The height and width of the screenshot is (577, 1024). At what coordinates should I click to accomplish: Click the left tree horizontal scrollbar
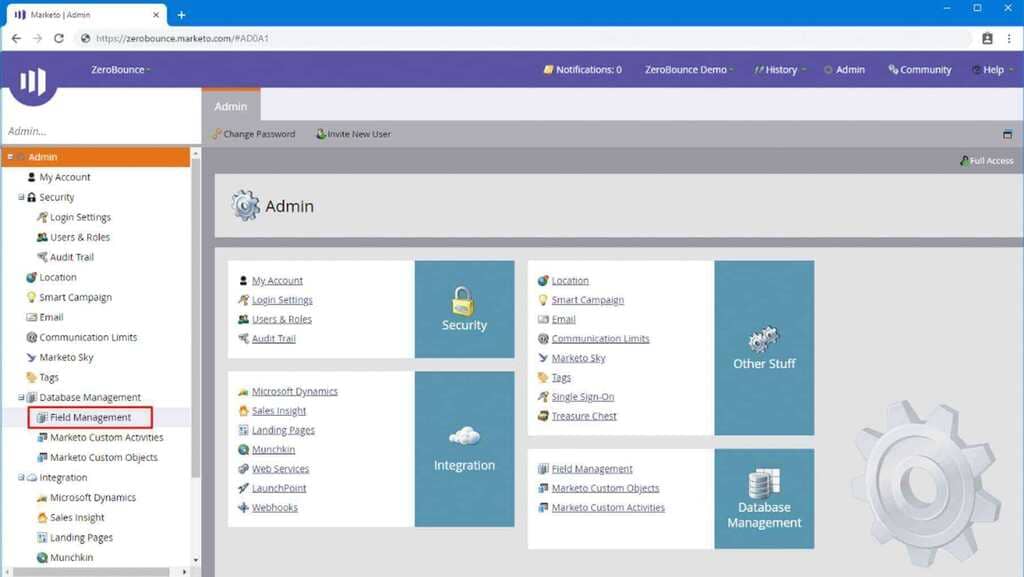[91, 572]
